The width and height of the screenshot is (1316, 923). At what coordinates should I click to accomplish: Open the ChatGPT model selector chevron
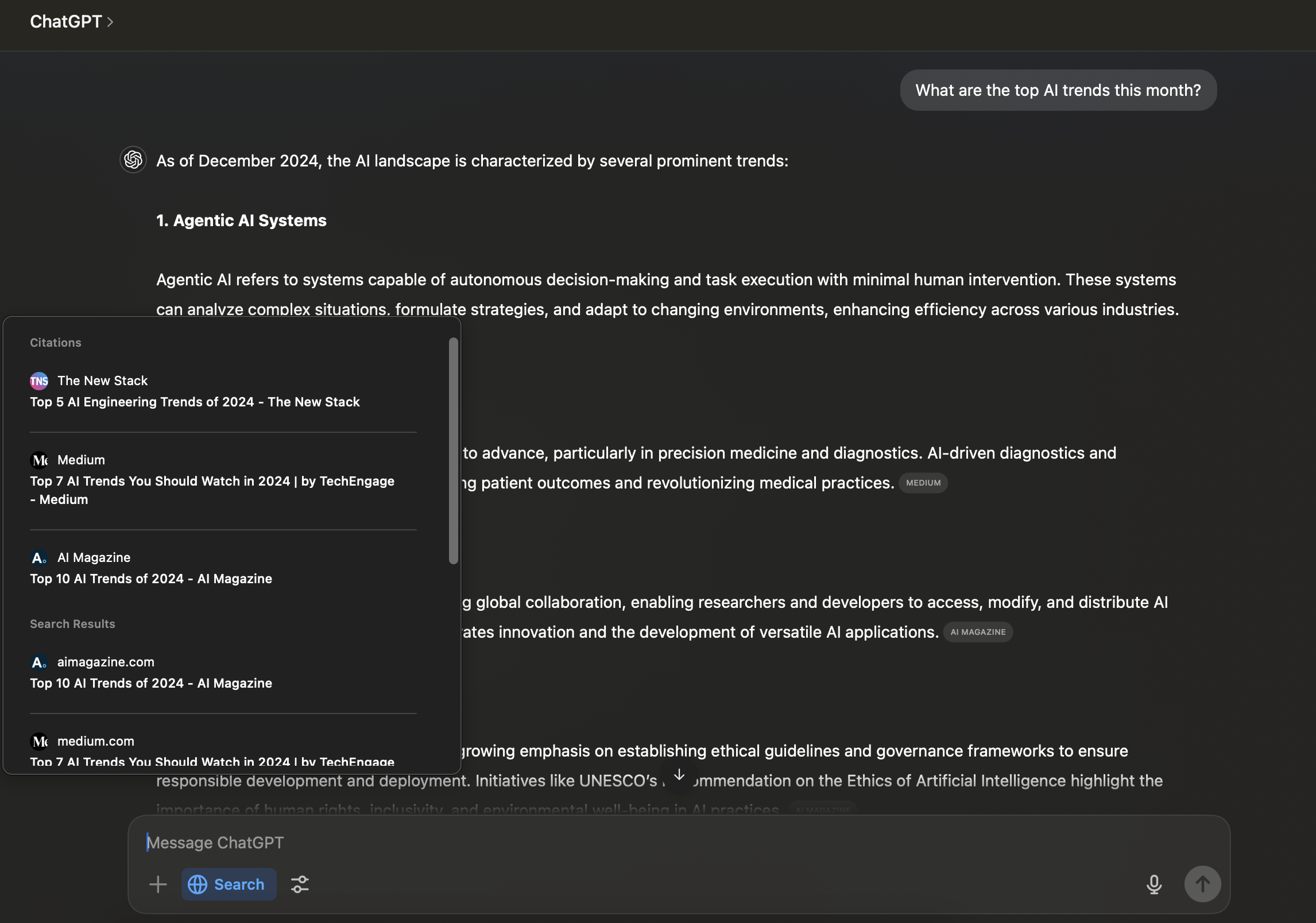(110, 22)
